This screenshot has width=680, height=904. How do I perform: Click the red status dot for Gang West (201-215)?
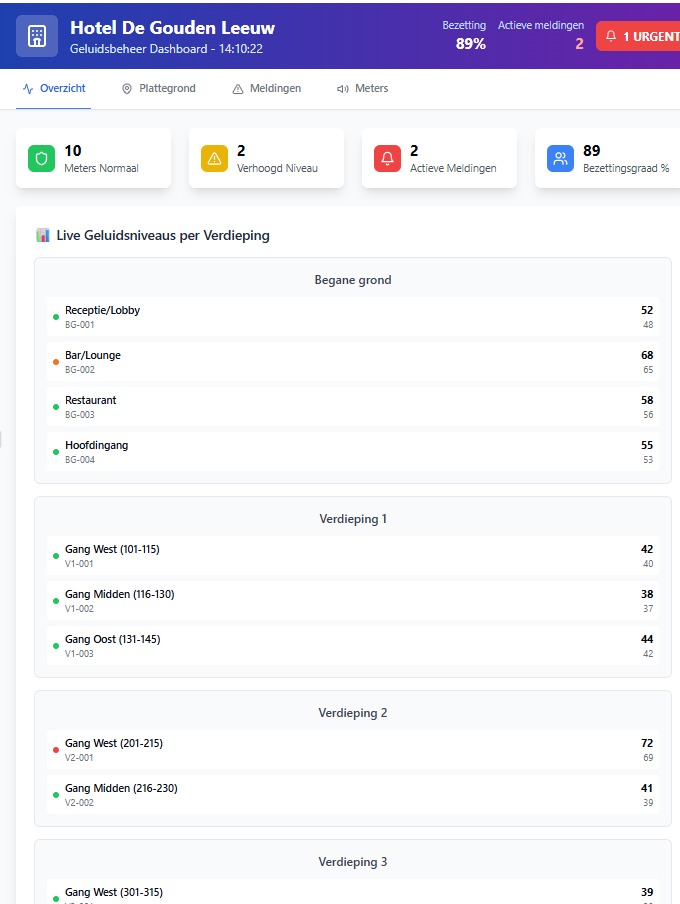56,749
